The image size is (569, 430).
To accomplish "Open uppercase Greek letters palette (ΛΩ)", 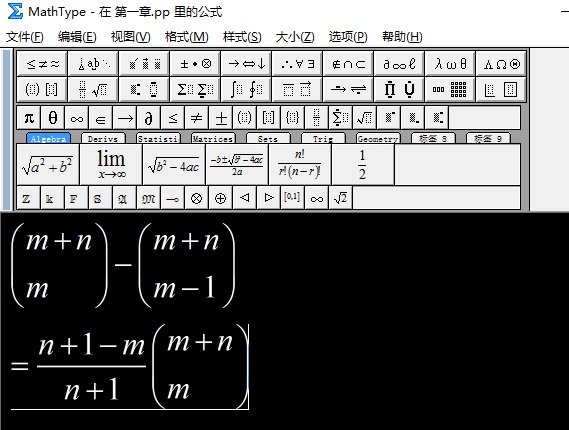I will tap(501, 64).
